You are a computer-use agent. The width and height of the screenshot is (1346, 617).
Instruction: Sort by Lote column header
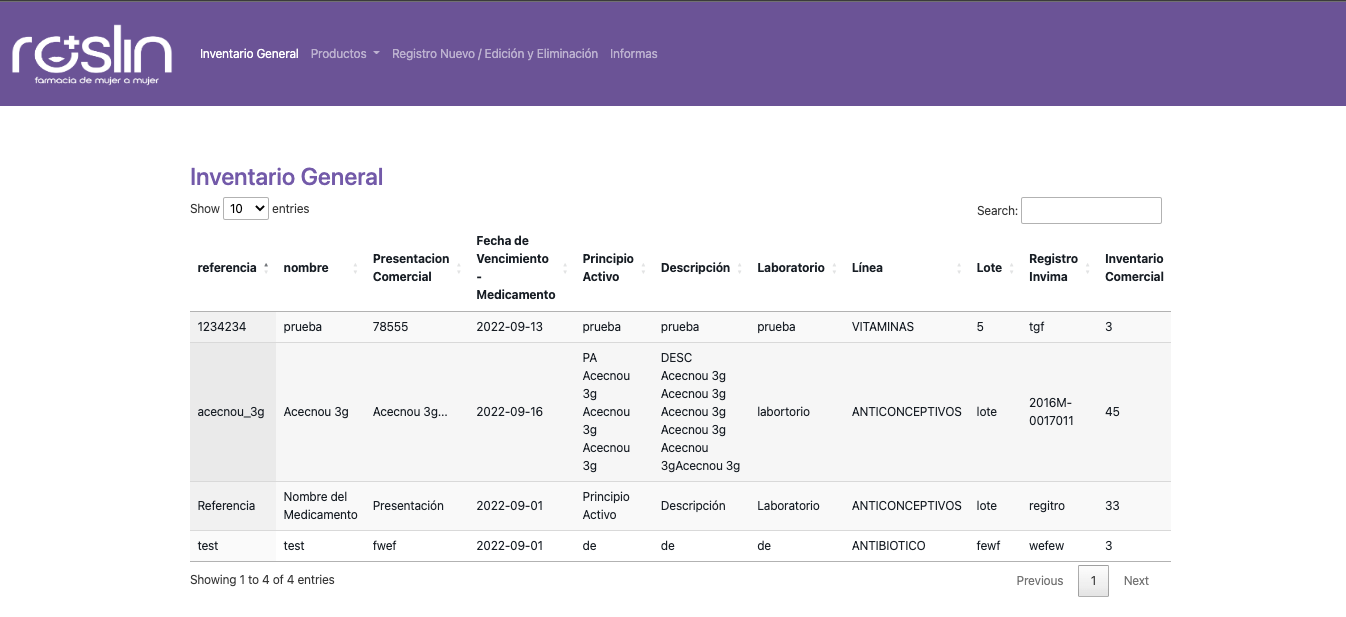(x=989, y=268)
